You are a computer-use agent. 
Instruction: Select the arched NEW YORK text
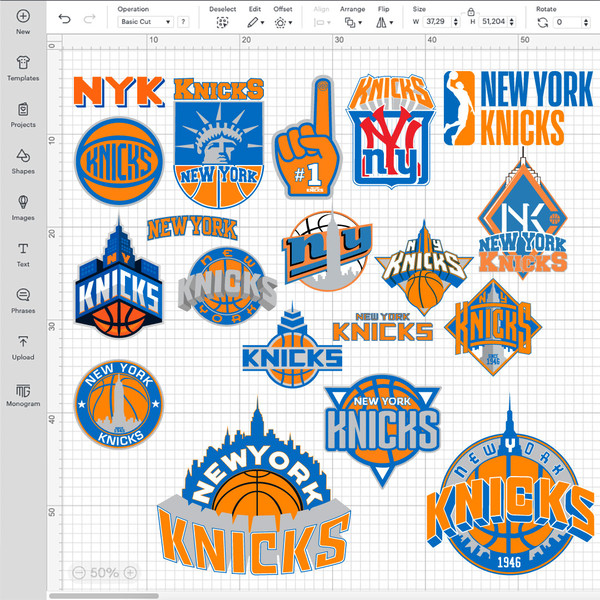tap(192, 228)
